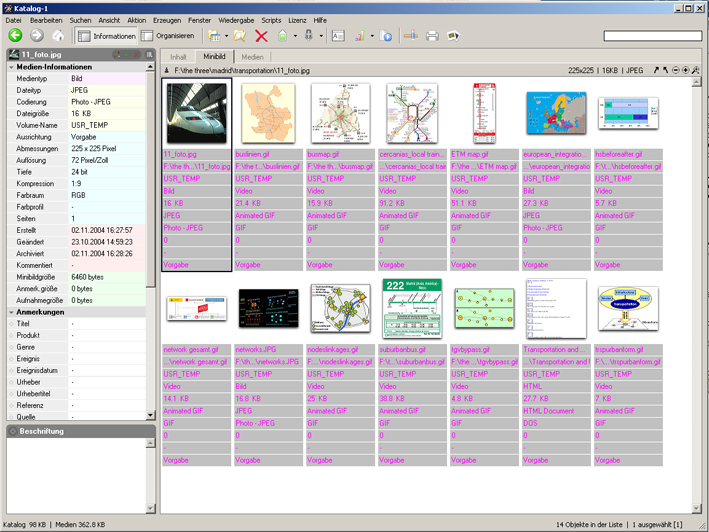The height and width of the screenshot is (532, 709).
Task: Click scroll down arrow of thumbnail view
Action: pos(697,508)
